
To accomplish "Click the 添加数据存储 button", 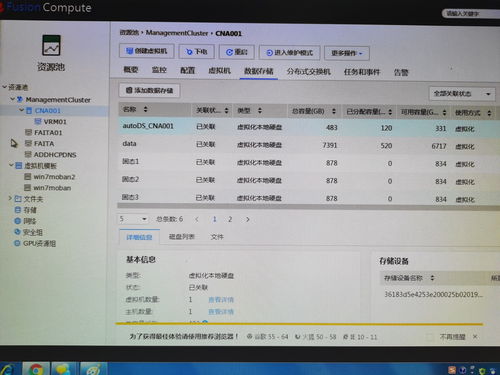I will pyautogui.click(x=150, y=90).
